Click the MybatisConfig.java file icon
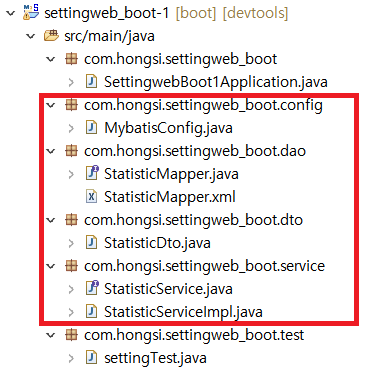369x369 pixels. pyautogui.click(x=91, y=128)
